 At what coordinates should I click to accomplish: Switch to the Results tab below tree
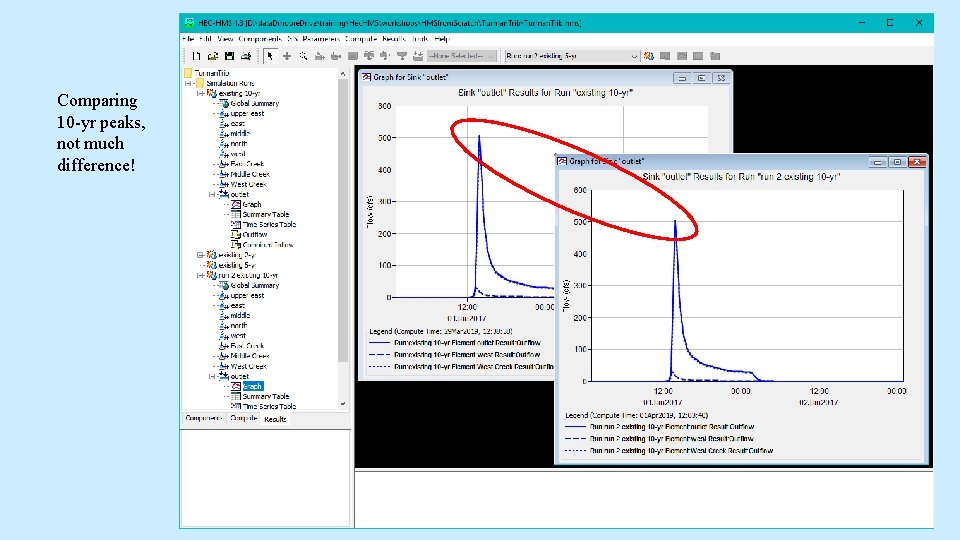[x=275, y=419]
